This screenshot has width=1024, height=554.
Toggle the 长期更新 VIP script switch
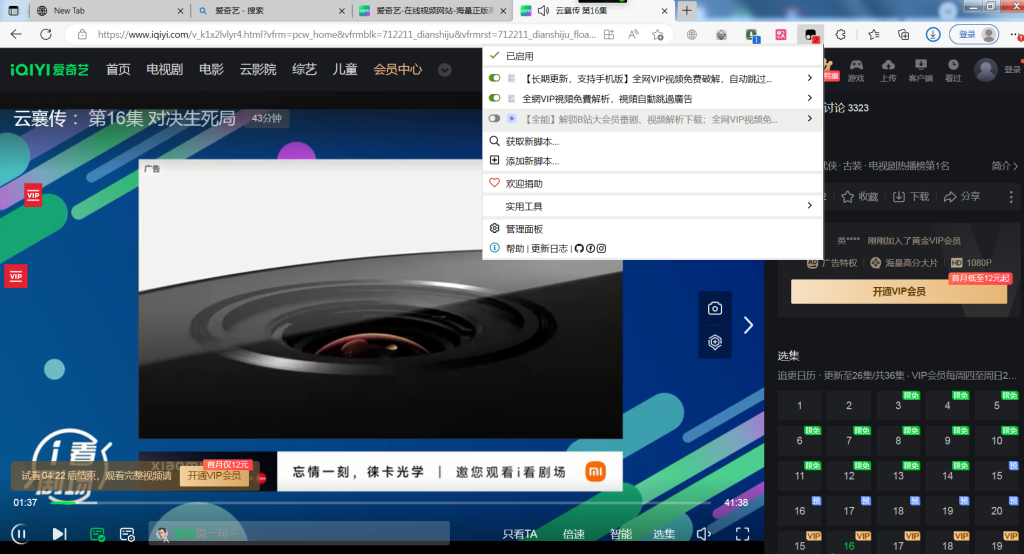pyautogui.click(x=494, y=78)
